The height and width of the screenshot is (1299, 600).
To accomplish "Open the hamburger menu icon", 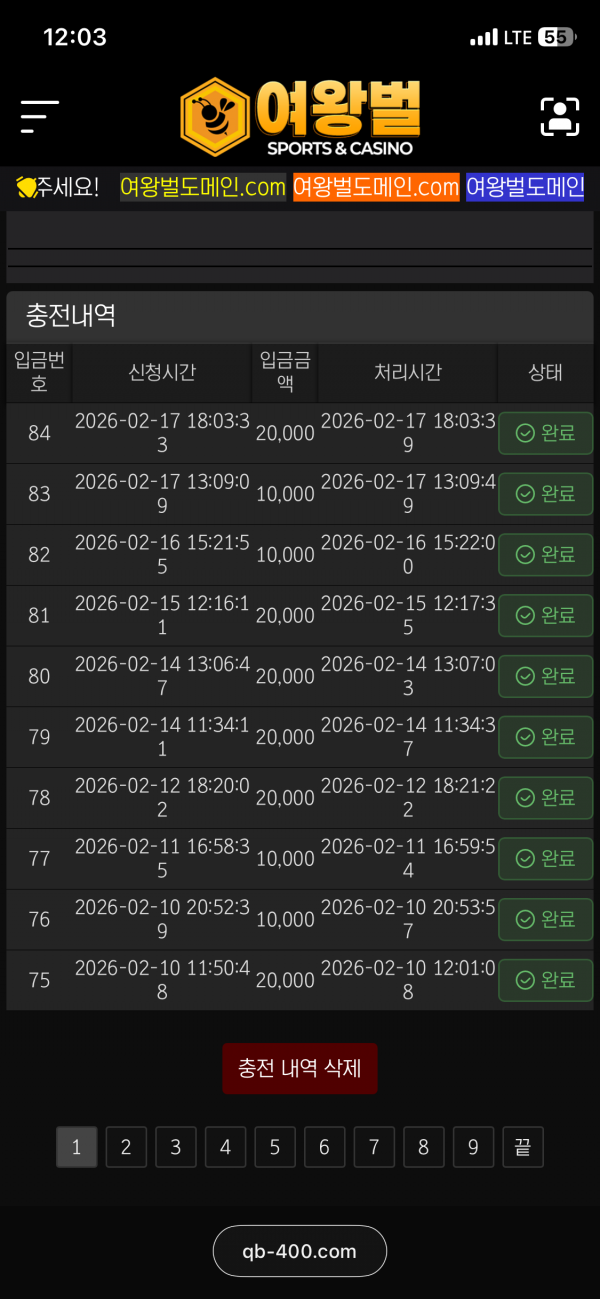I will pyautogui.click(x=39, y=117).
